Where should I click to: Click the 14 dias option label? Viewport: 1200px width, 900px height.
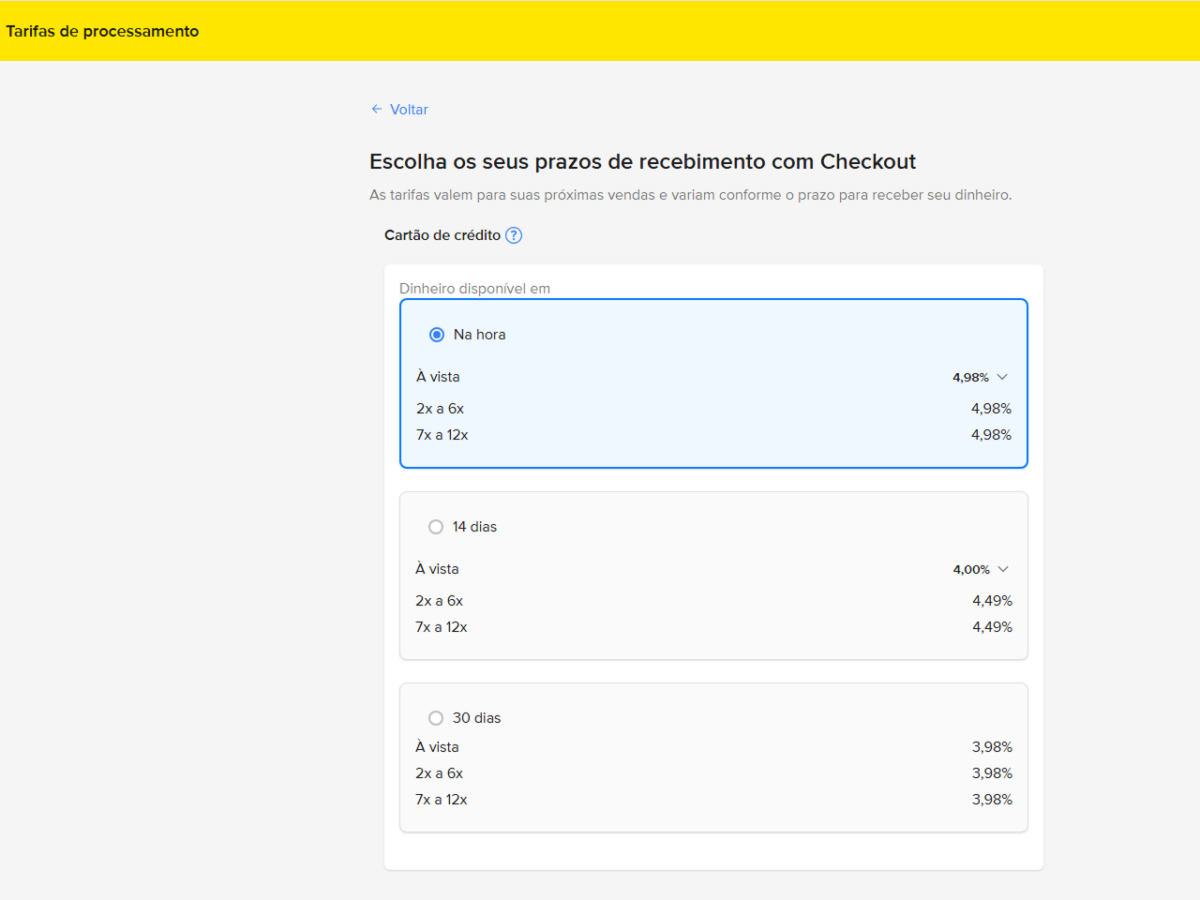pyautogui.click(x=475, y=527)
